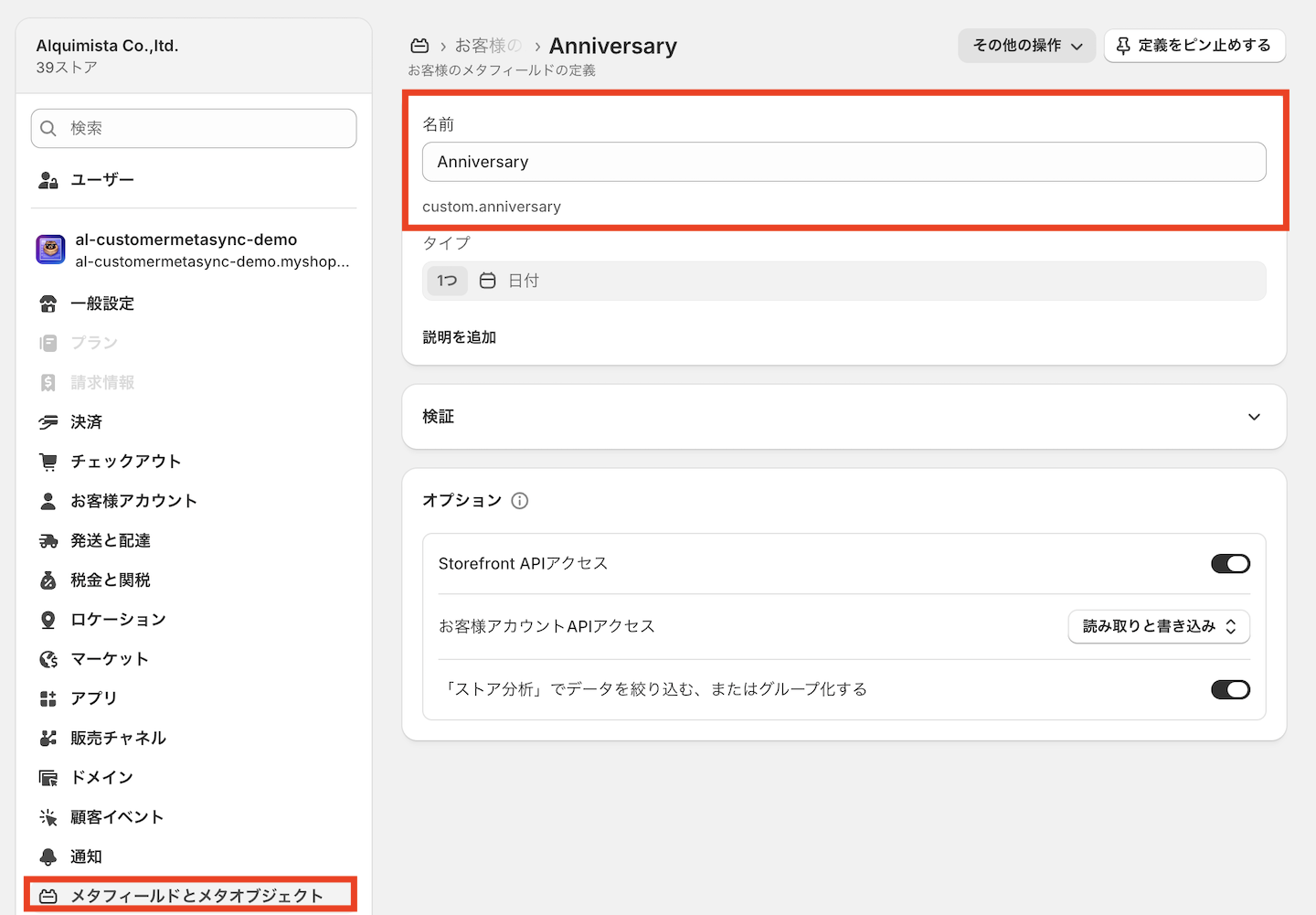
Task: Select ロケーション menu item
Action: 194,620
